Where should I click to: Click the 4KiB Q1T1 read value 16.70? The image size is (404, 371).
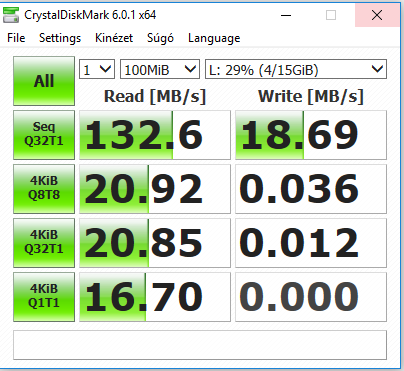155,297
